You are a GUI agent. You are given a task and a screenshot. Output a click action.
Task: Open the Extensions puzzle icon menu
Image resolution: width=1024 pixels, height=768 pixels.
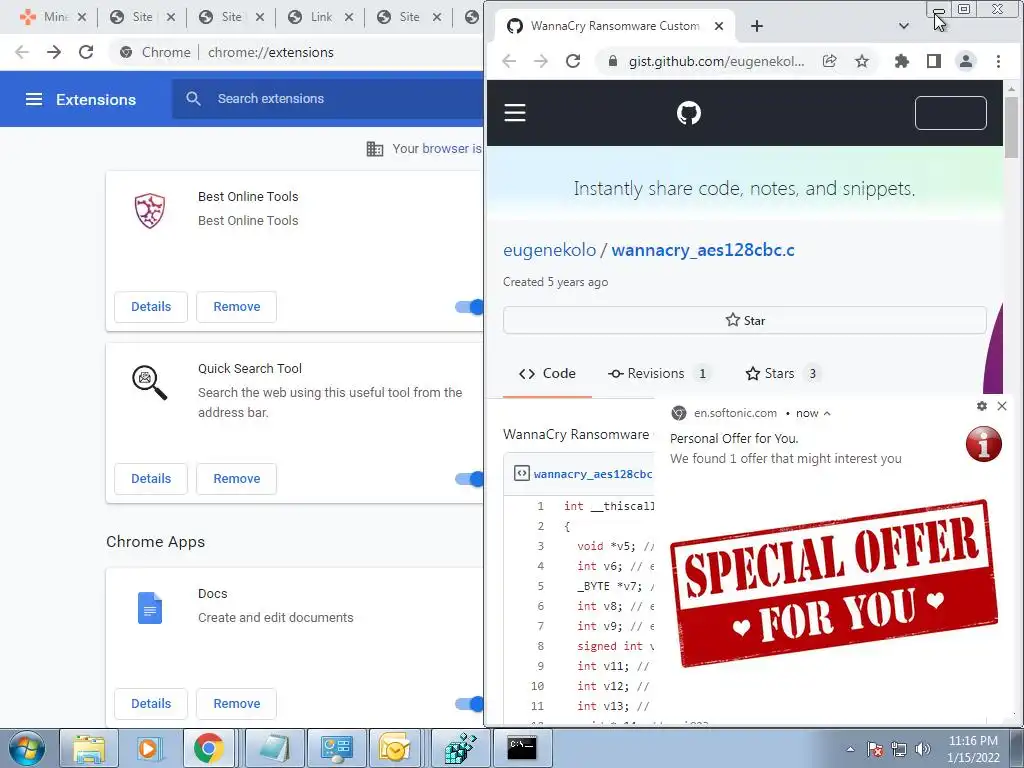(902, 61)
